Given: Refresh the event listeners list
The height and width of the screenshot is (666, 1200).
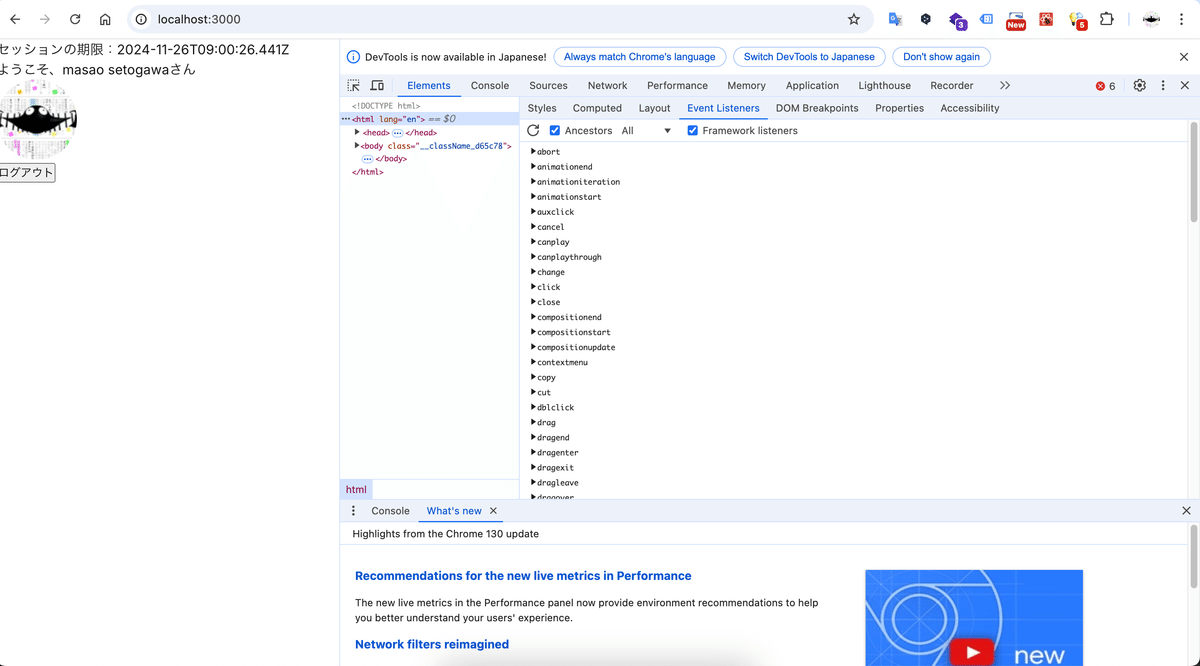Looking at the screenshot, I should click(x=533, y=131).
